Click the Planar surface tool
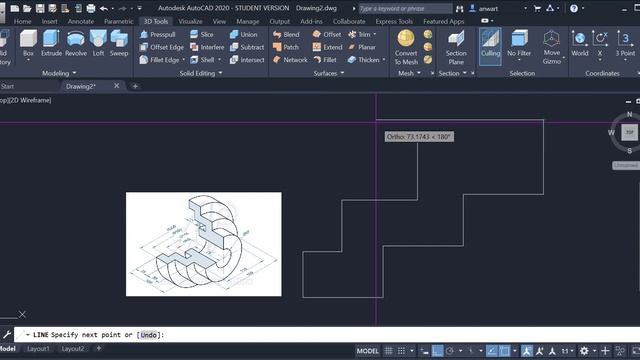 point(362,47)
